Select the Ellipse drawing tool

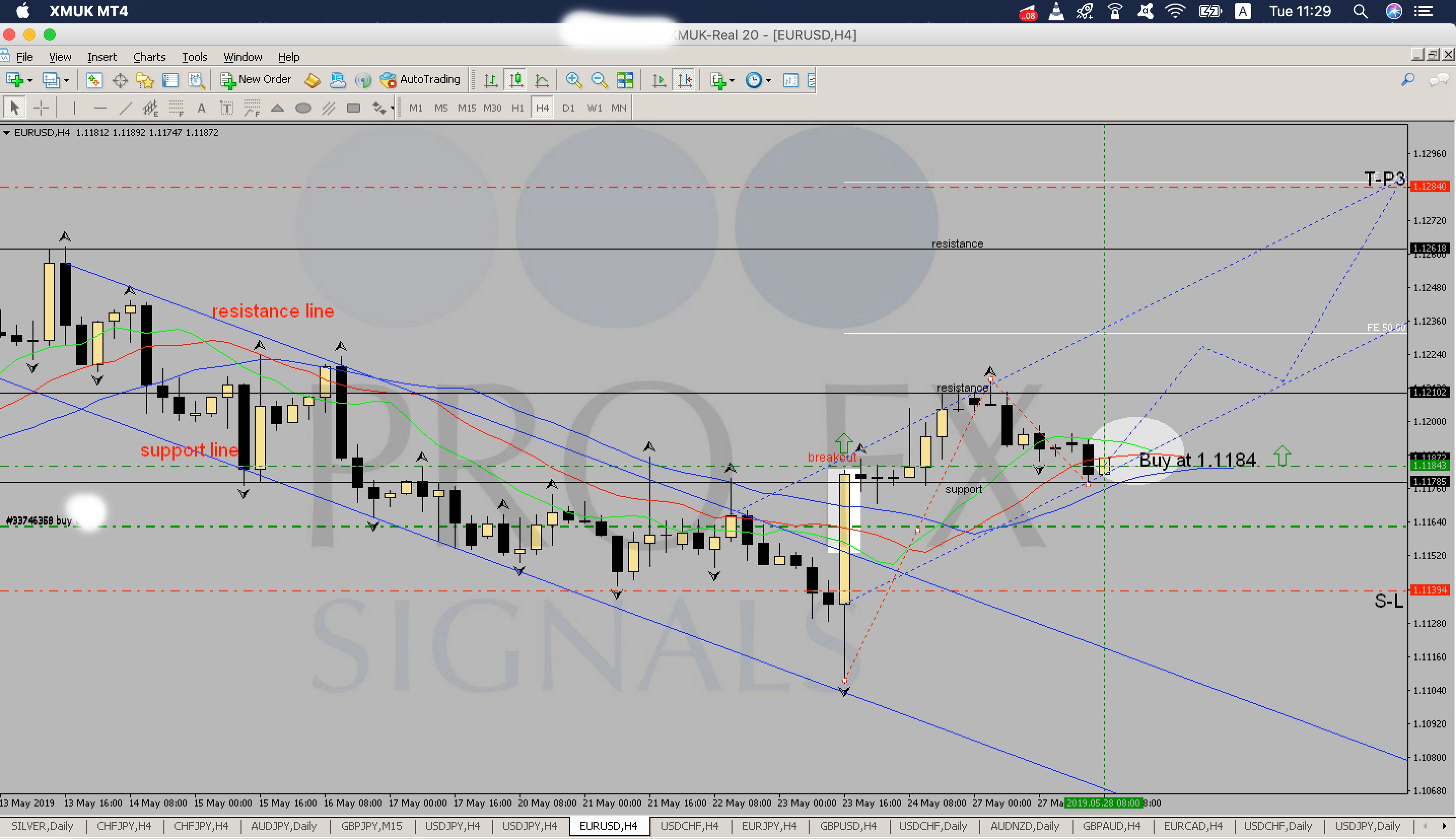[304, 107]
